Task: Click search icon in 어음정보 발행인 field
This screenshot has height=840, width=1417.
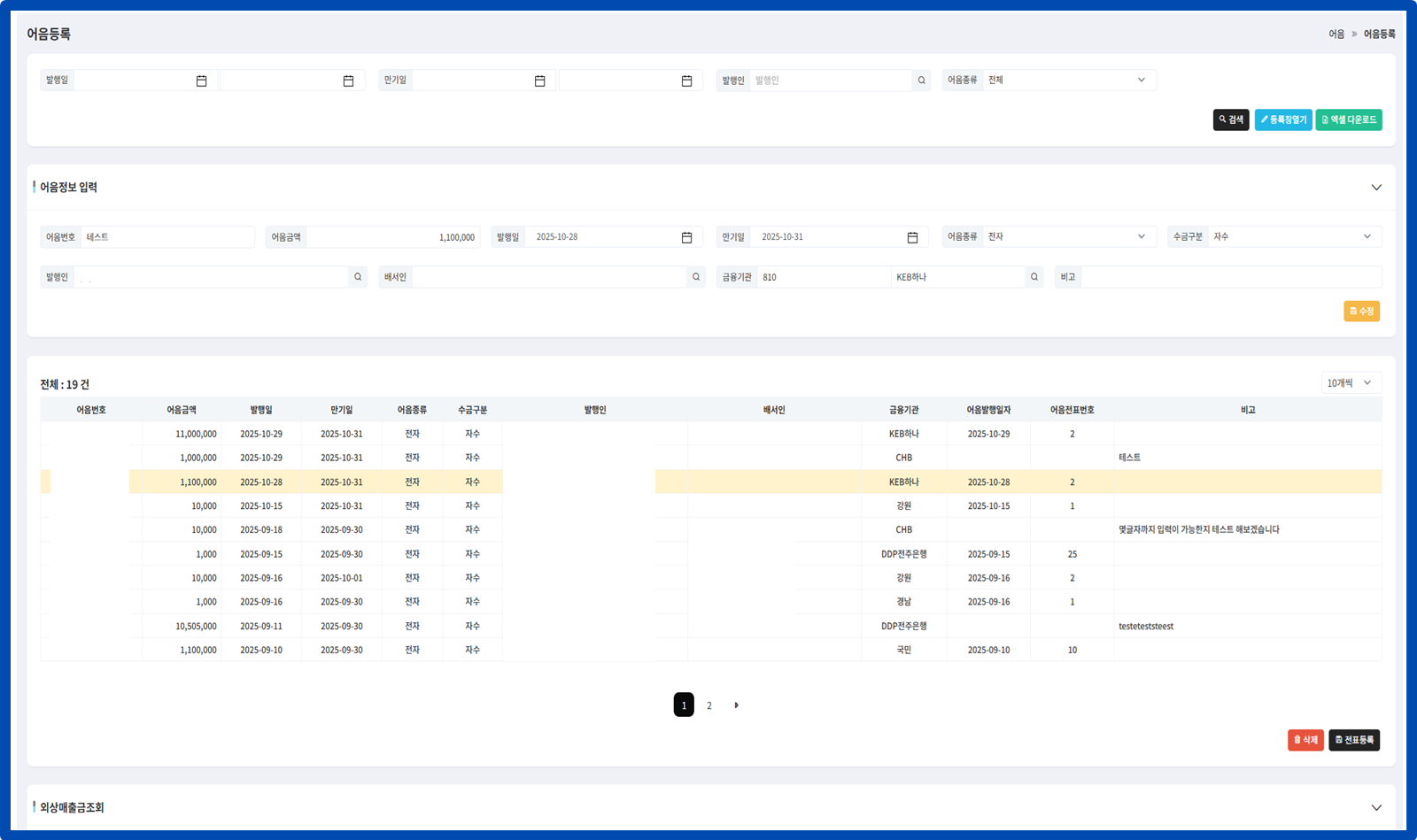Action: [x=358, y=277]
